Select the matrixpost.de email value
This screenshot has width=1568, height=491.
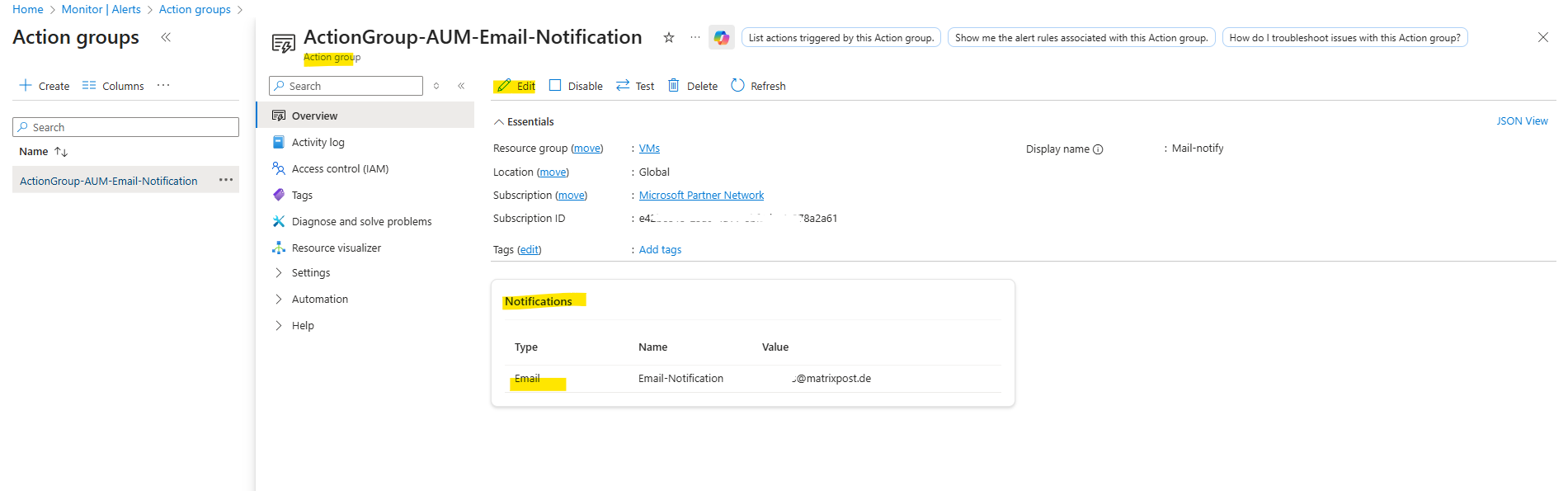(x=831, y=379)
